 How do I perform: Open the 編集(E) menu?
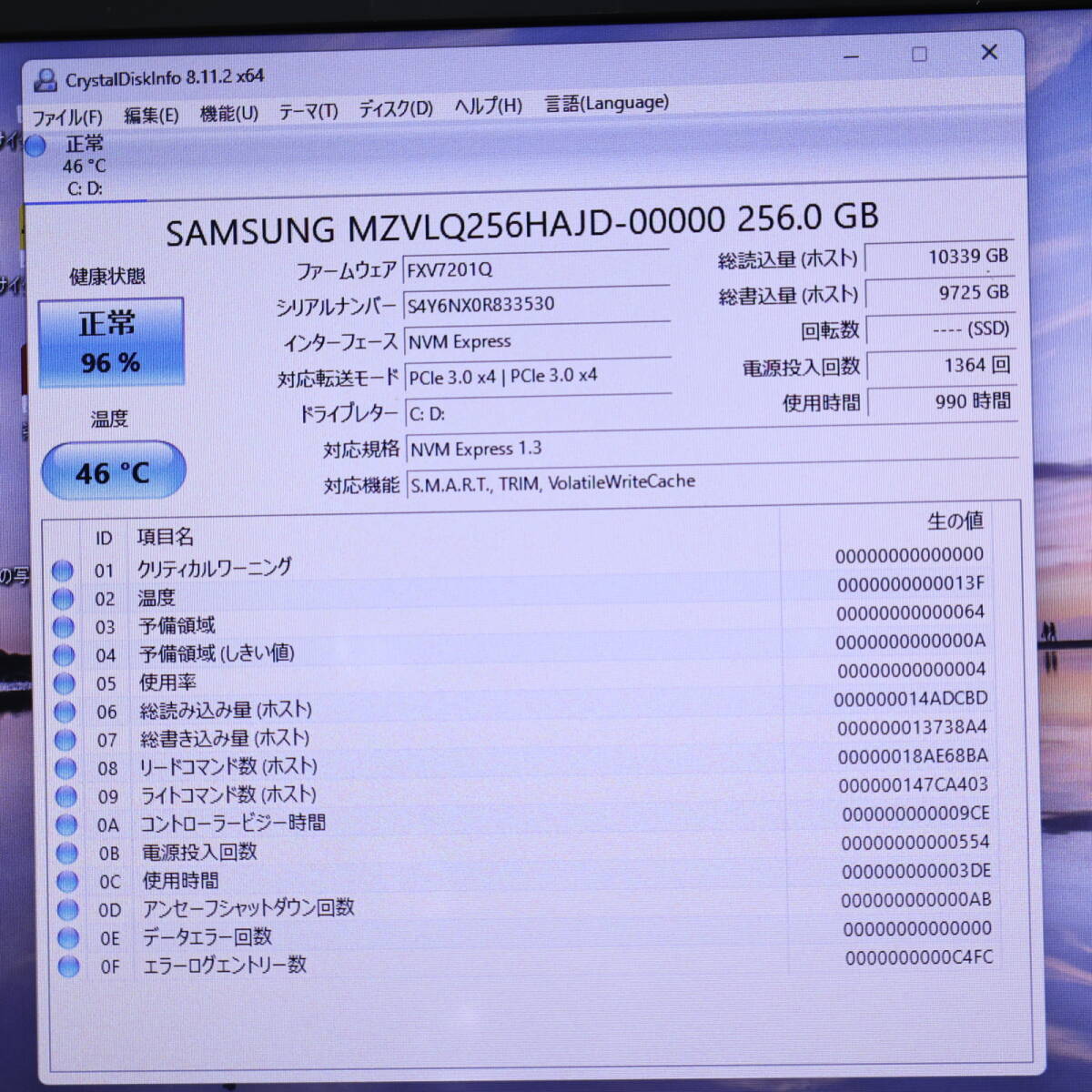coord(151,116)
